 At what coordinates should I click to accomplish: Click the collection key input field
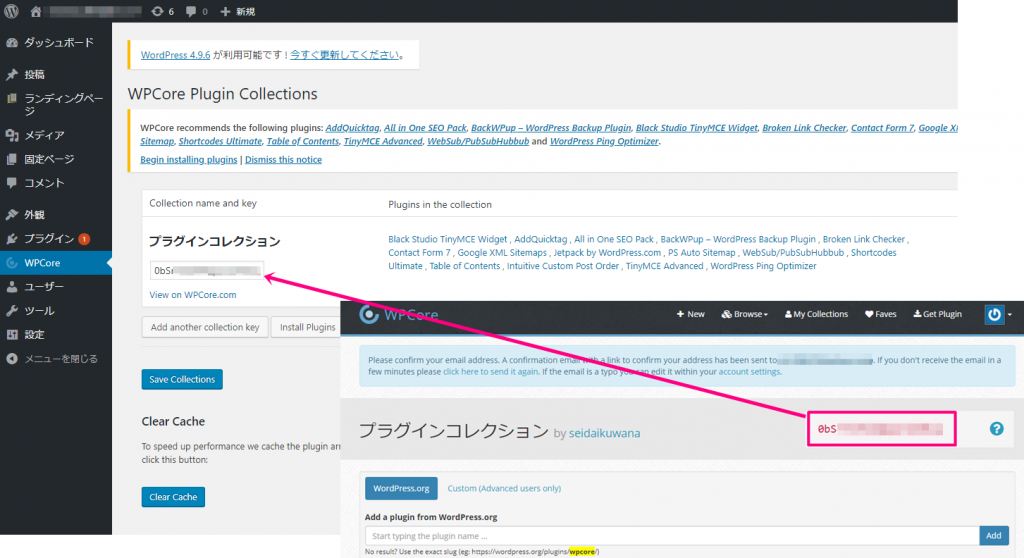206,271
